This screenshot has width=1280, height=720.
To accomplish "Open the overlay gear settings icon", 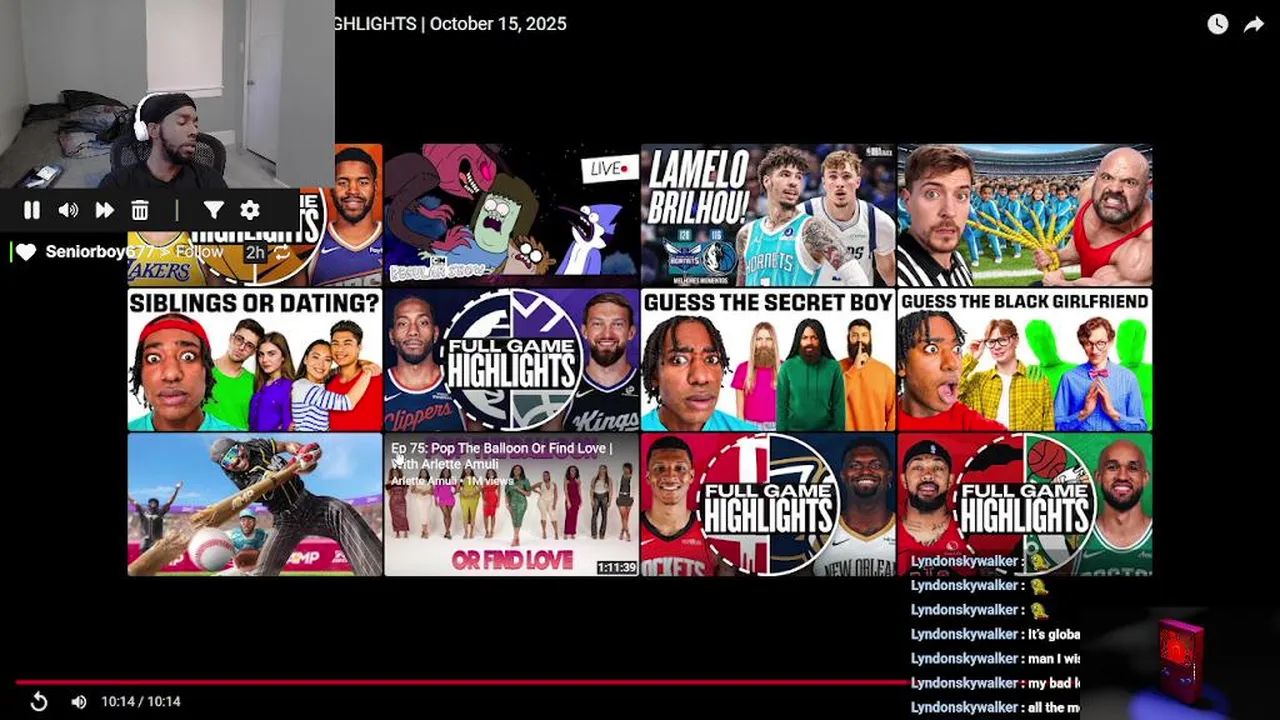I will coord(250,210).
